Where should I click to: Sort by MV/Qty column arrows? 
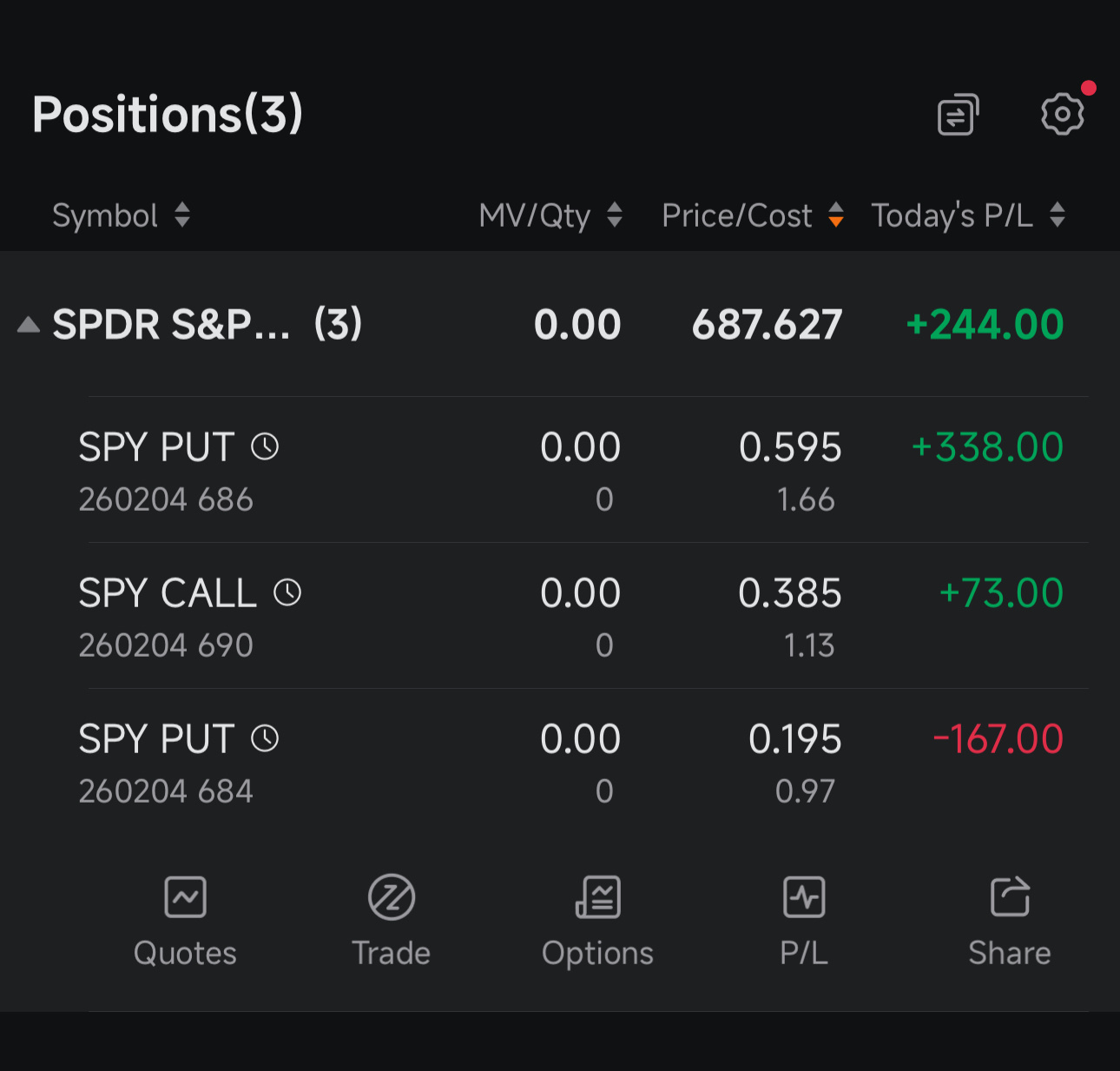click(615, 215)
